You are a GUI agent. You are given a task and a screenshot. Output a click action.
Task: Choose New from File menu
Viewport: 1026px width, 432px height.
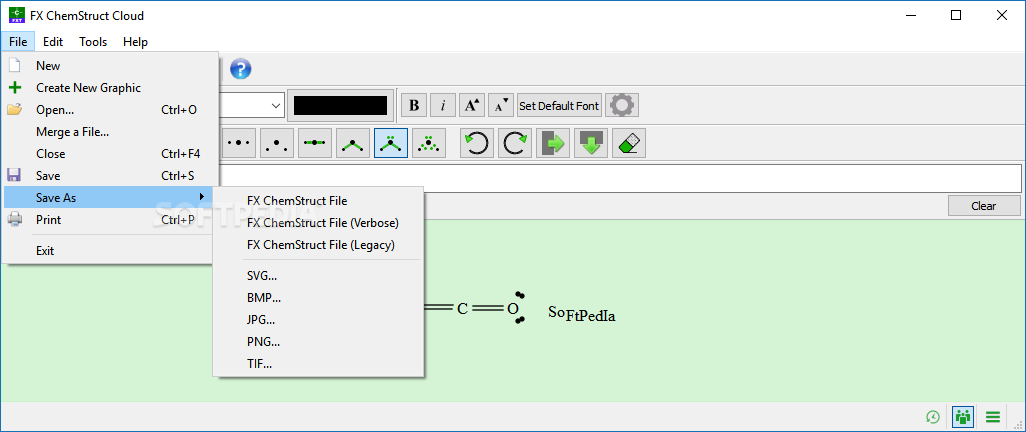click(108, 65)
